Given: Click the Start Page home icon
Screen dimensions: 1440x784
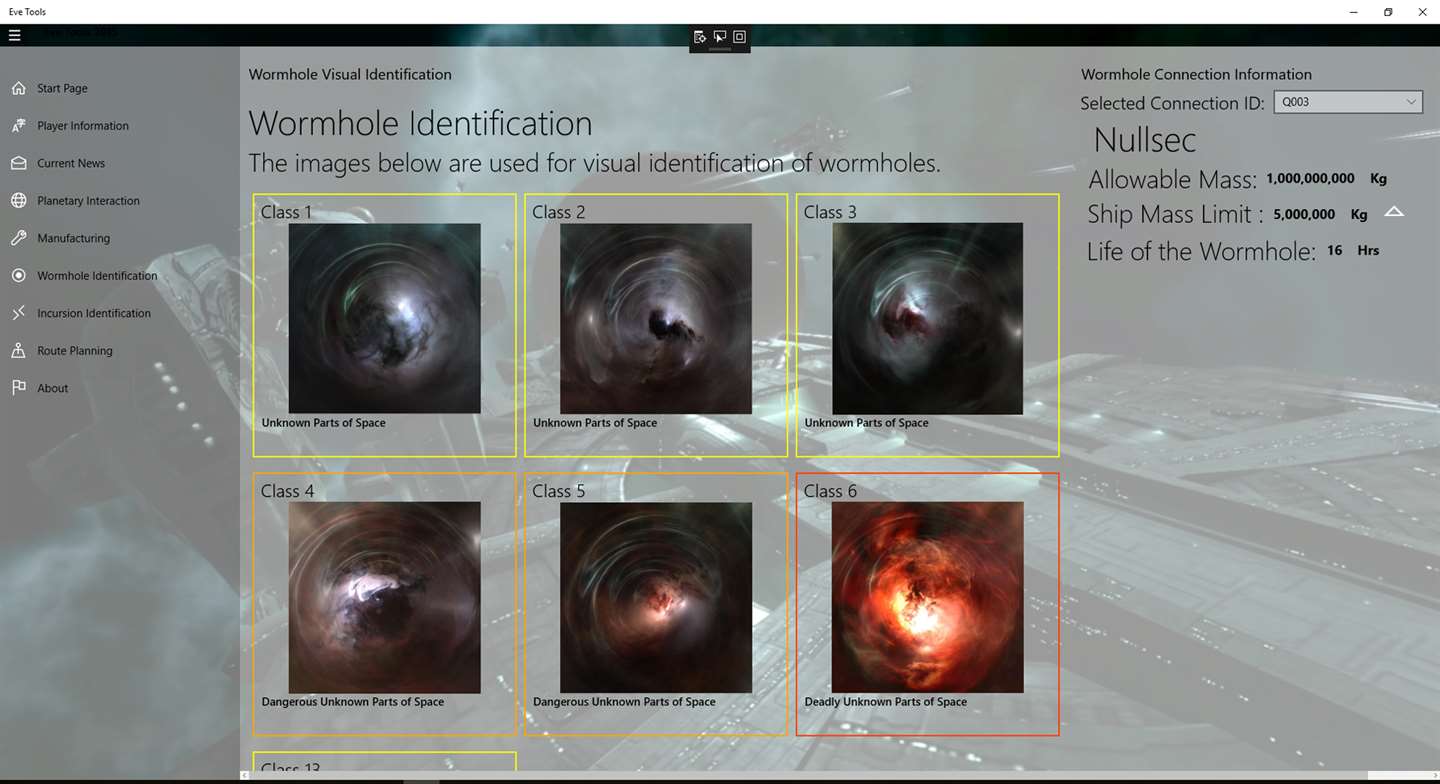Looking at the screenshot, I should click(x=18, y=88).
